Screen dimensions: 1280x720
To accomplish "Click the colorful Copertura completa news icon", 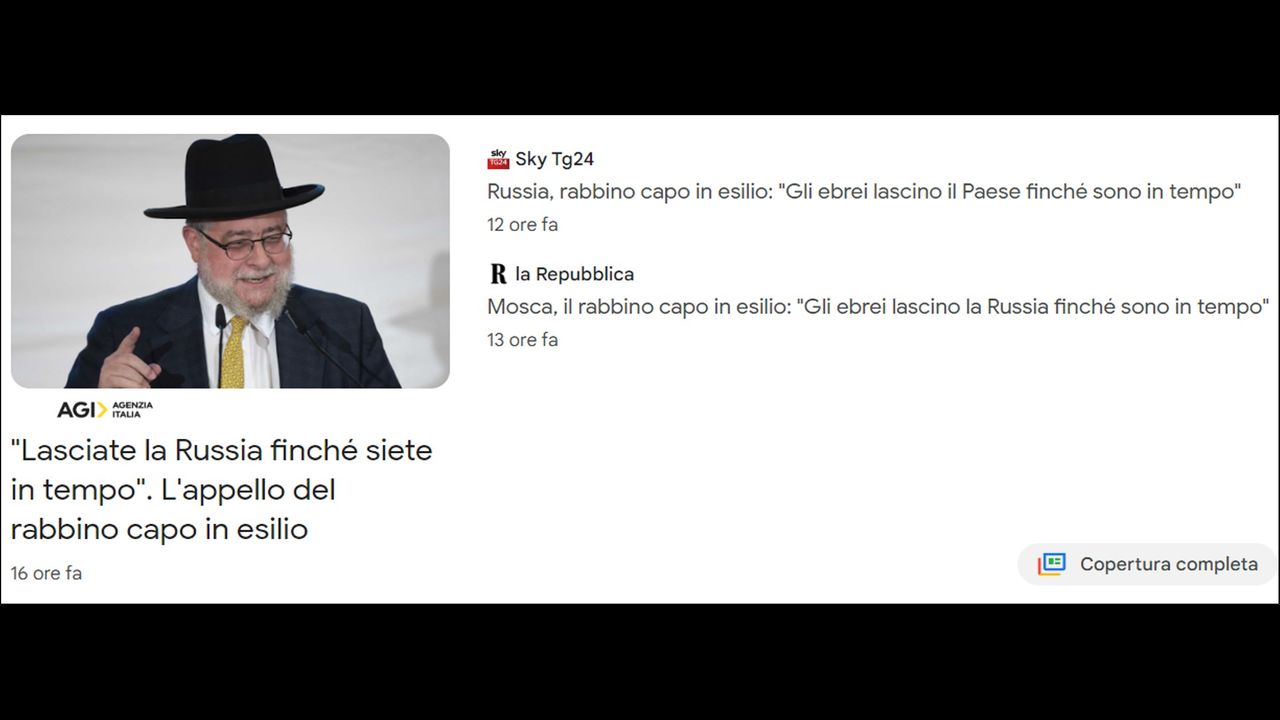I will click(1051, 564).
